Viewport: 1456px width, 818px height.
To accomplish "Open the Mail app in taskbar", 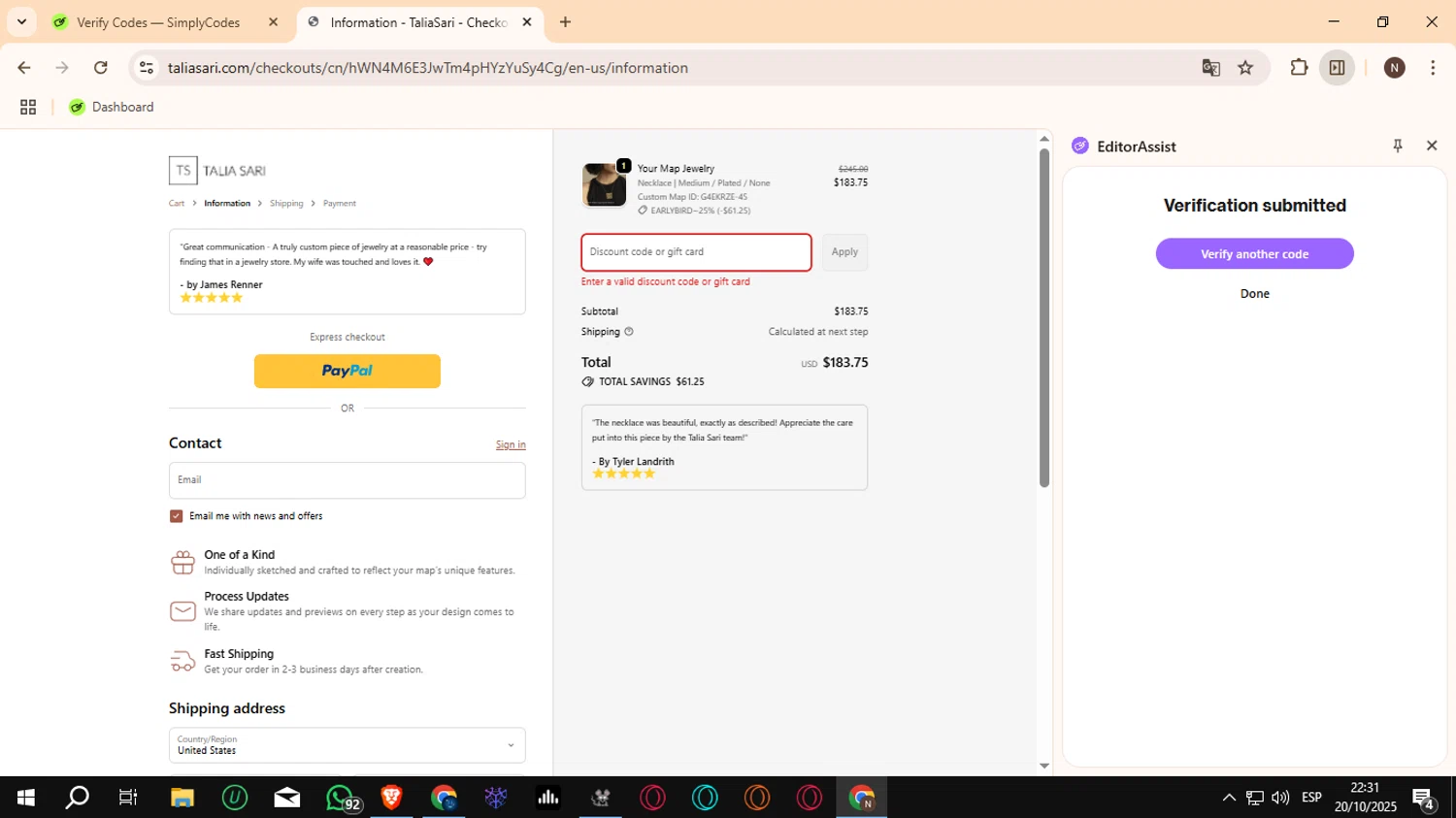I will click(x=287, y=798).
